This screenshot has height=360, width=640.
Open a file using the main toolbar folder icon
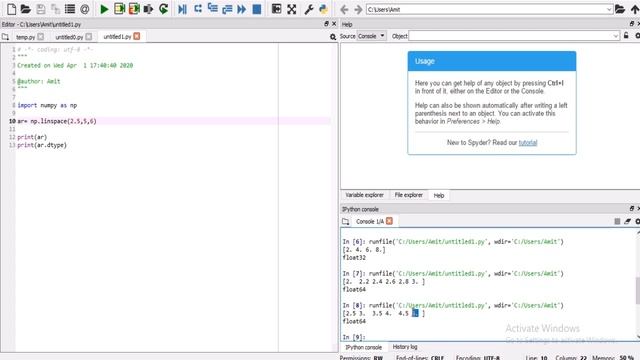(x=26, y=9)
